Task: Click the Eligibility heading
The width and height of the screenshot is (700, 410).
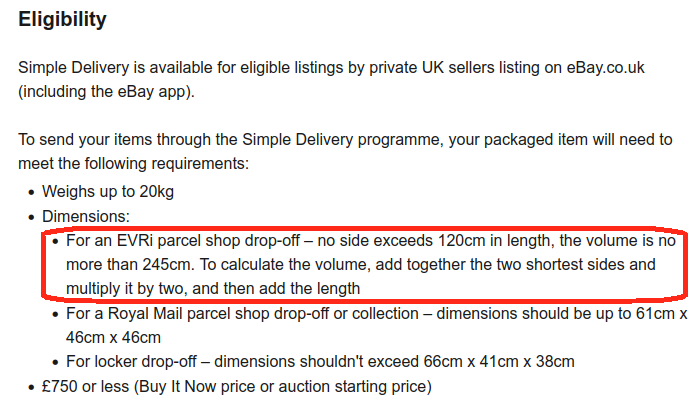Action: click(62, 19)
